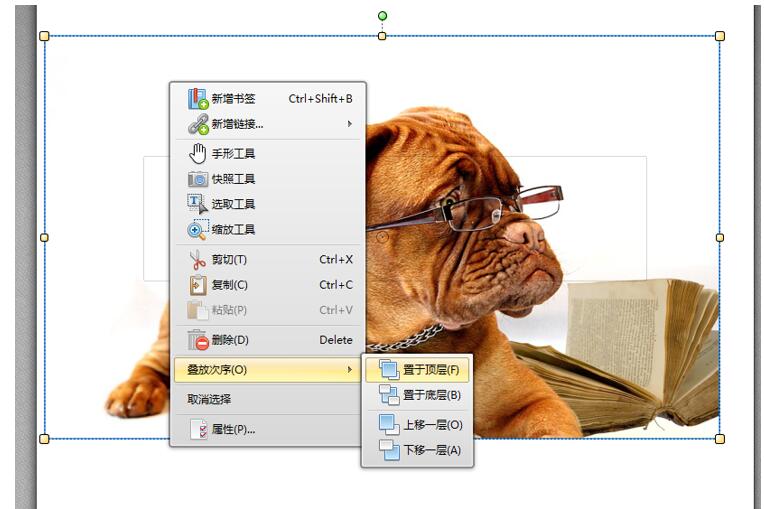Select the snapshot camera tool icon
Screen dimensions: 764x509
point(198,179)
